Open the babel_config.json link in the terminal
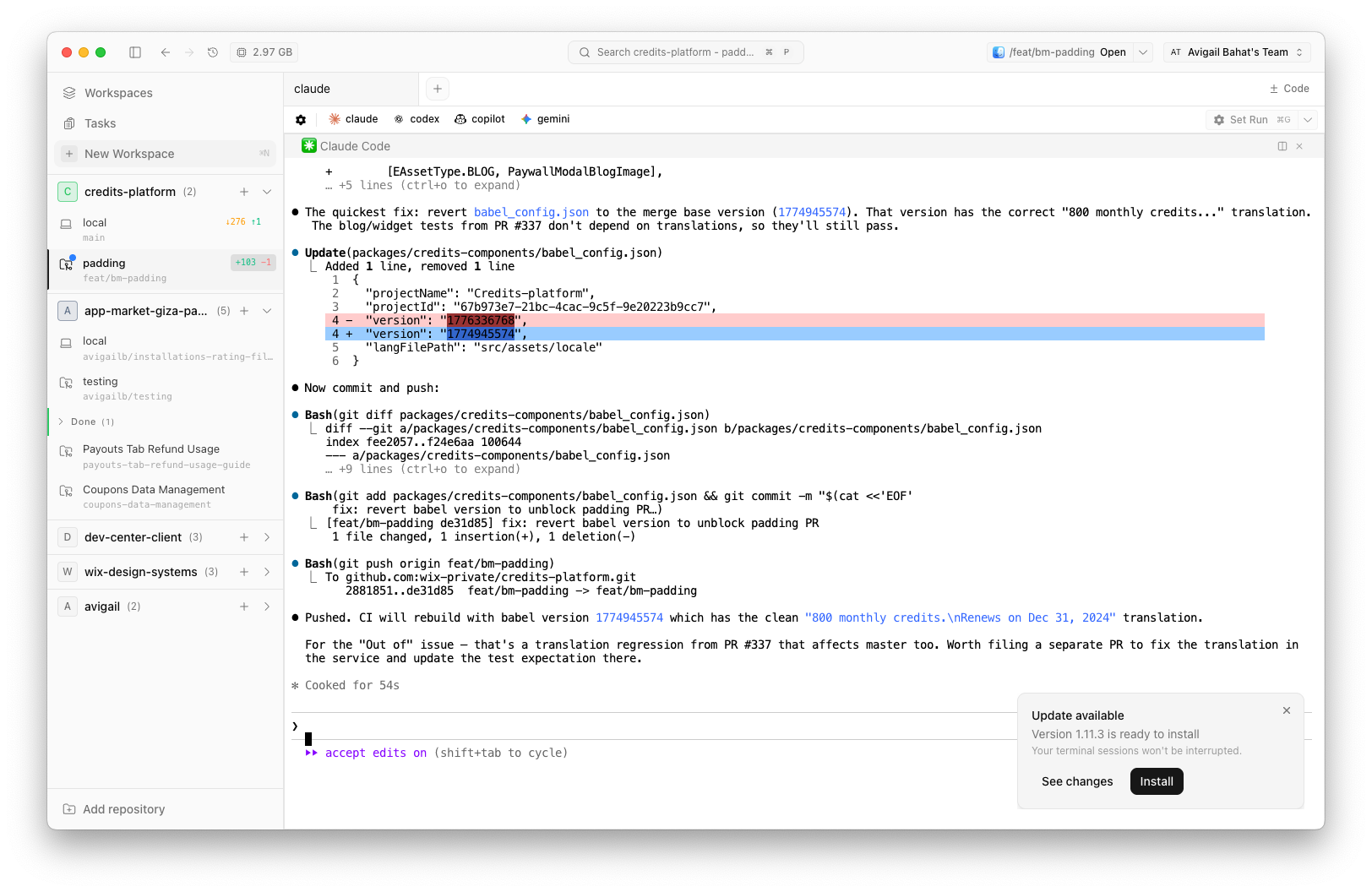Screen dimensions: 1372x892 coord(531,212)
